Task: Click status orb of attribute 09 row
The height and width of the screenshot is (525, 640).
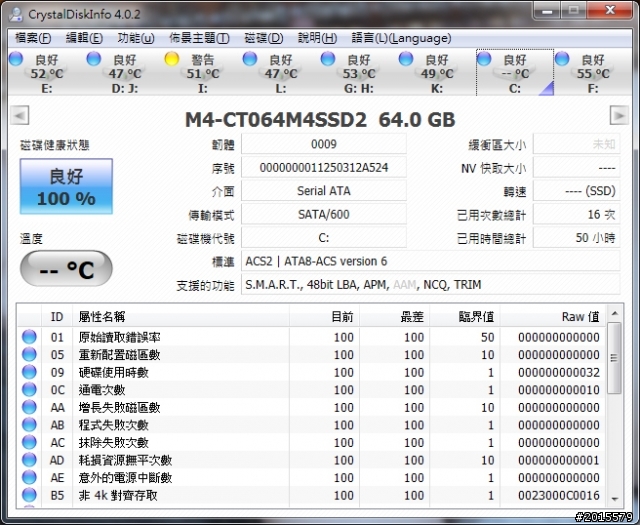Action: pos(29,372)
